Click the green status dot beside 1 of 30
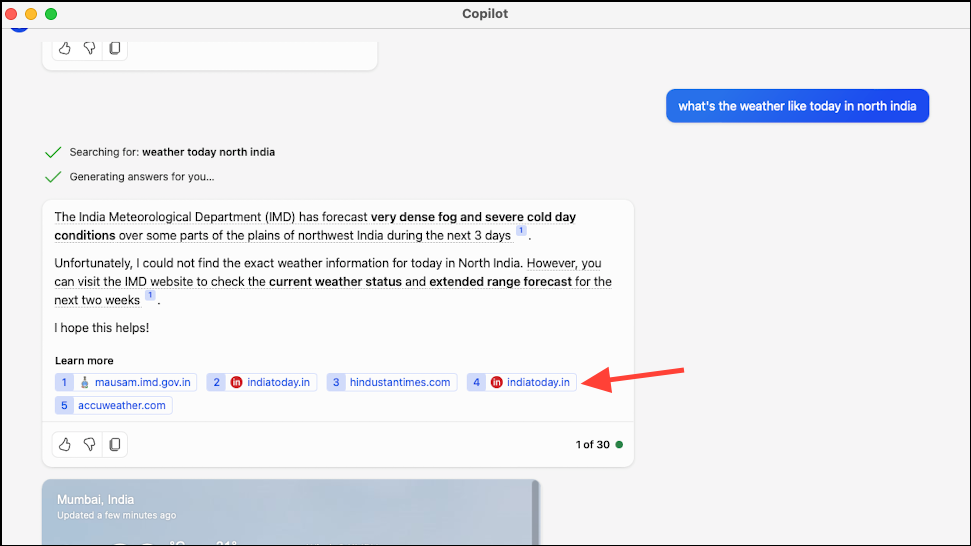The image size is (971, 546). [x=619, y=444]
